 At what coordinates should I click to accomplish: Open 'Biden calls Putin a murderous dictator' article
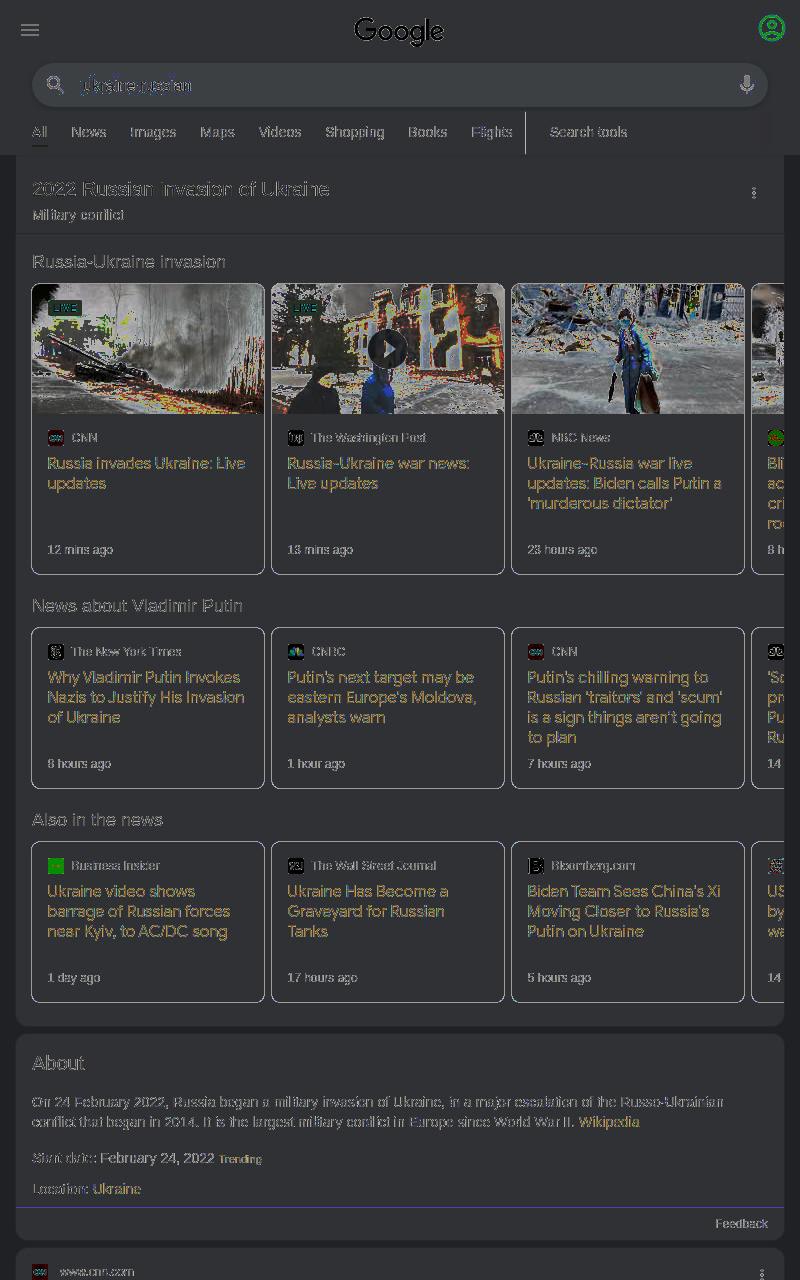(x=624, y=483)
